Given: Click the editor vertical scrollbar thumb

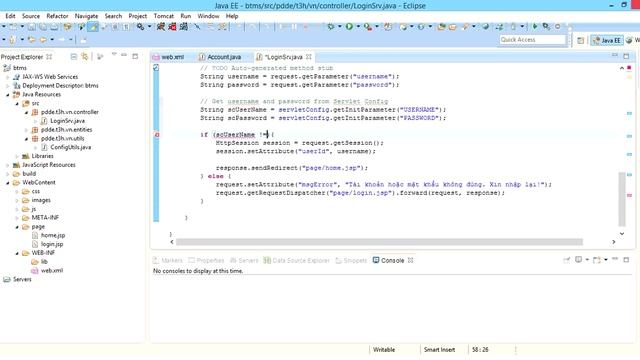Looking at the screenshot, I should coord(622,199).
